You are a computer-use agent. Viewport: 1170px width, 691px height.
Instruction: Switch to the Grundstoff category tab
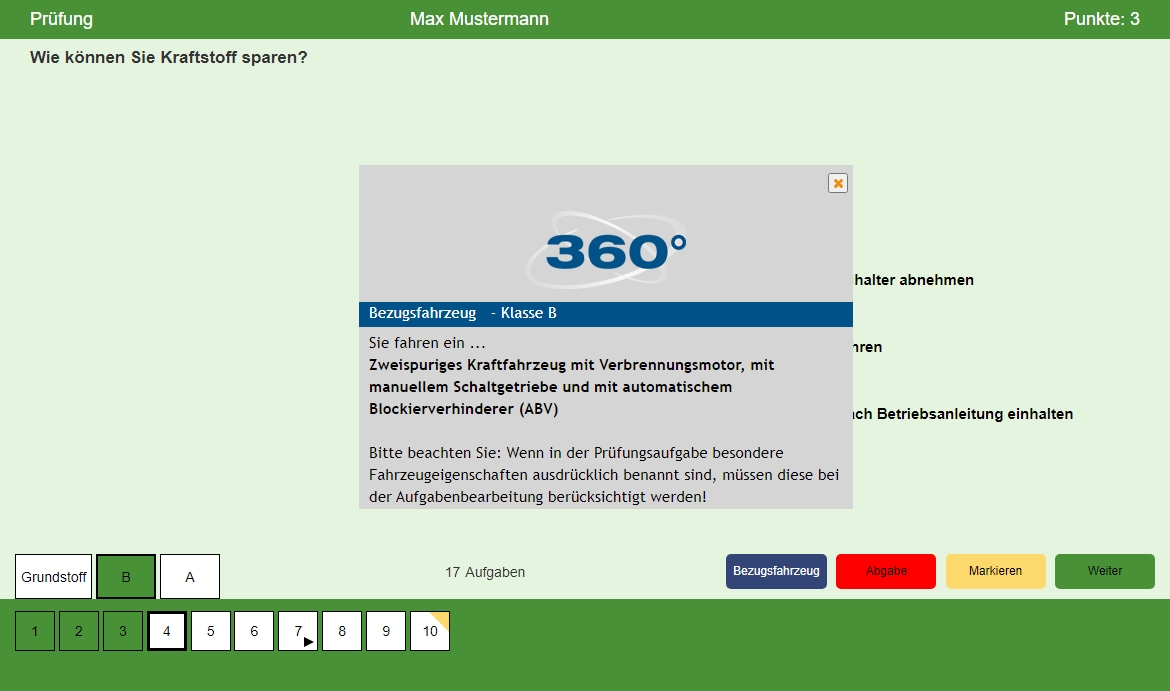tap(54, 576)
